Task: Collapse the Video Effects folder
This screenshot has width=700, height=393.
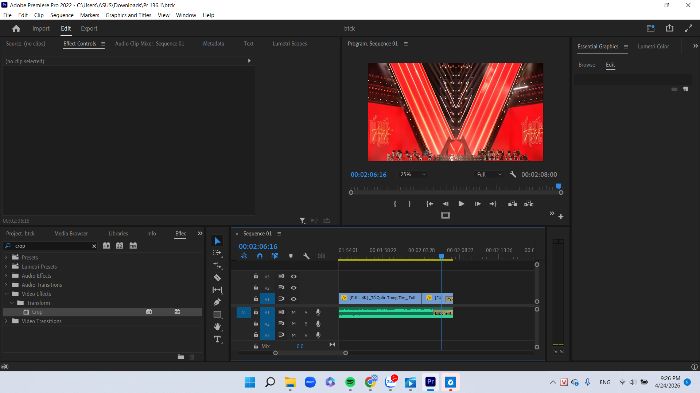Action: point(6,294)
